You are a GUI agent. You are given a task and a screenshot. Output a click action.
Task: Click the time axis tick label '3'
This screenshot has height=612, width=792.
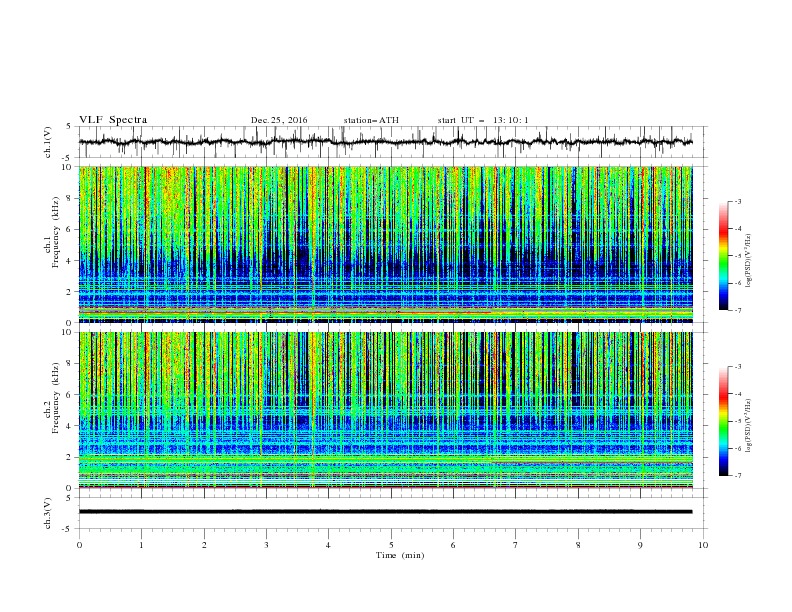coord(266,545)
